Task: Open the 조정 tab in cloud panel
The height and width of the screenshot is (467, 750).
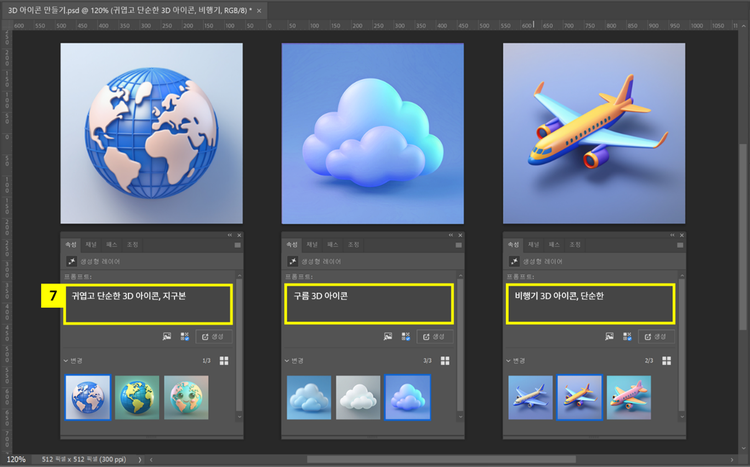Action: (353, 245)
